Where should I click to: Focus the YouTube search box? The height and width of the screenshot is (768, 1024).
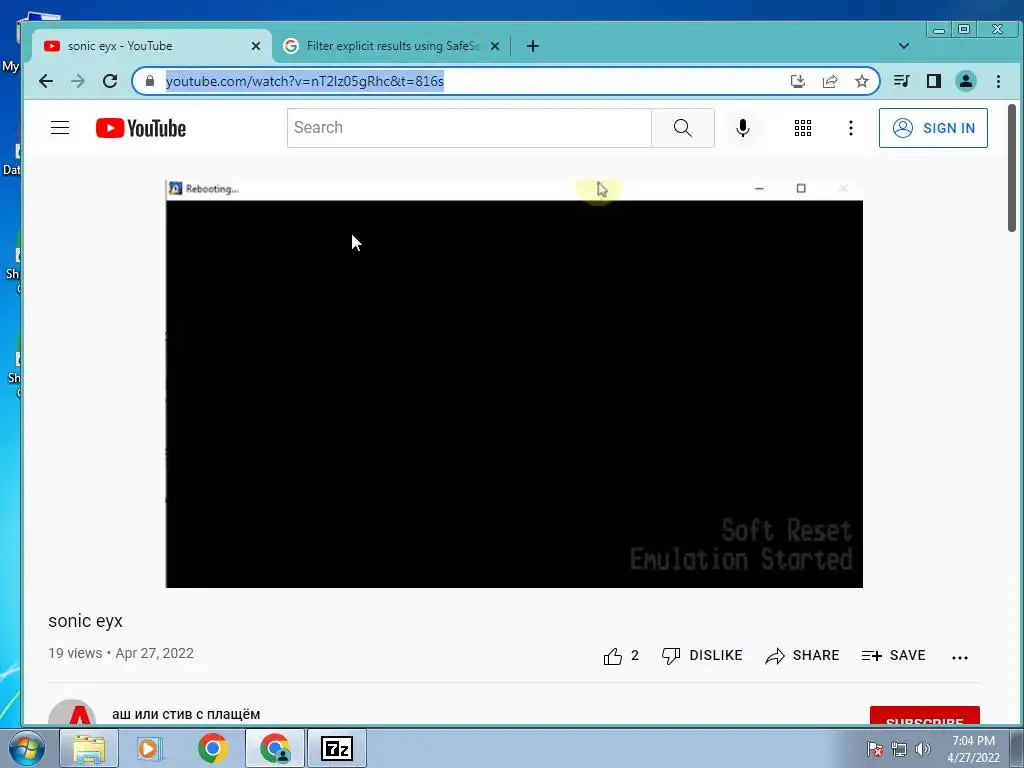[469, 127]
